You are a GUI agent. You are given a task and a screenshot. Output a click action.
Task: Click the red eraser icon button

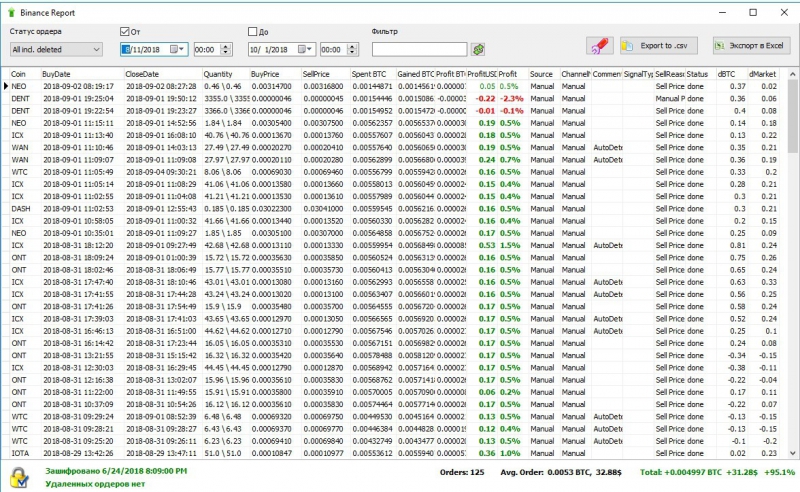pos(598,46)
